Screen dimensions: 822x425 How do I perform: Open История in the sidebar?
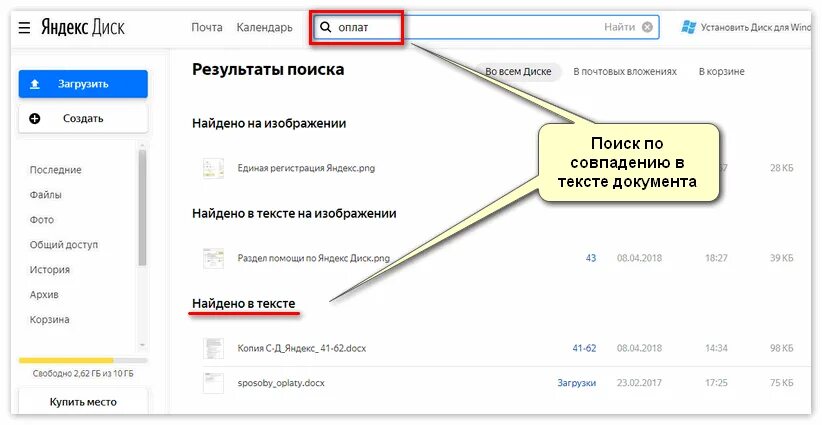click(x=50, y=270)
